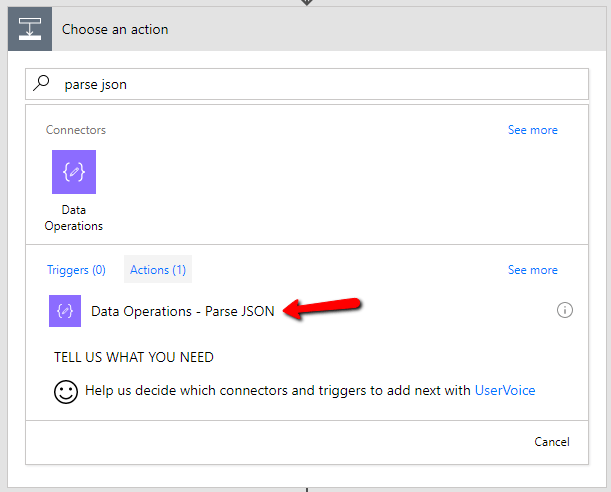
Task: See more in the Connectors section
Action: tap(532, 130)
